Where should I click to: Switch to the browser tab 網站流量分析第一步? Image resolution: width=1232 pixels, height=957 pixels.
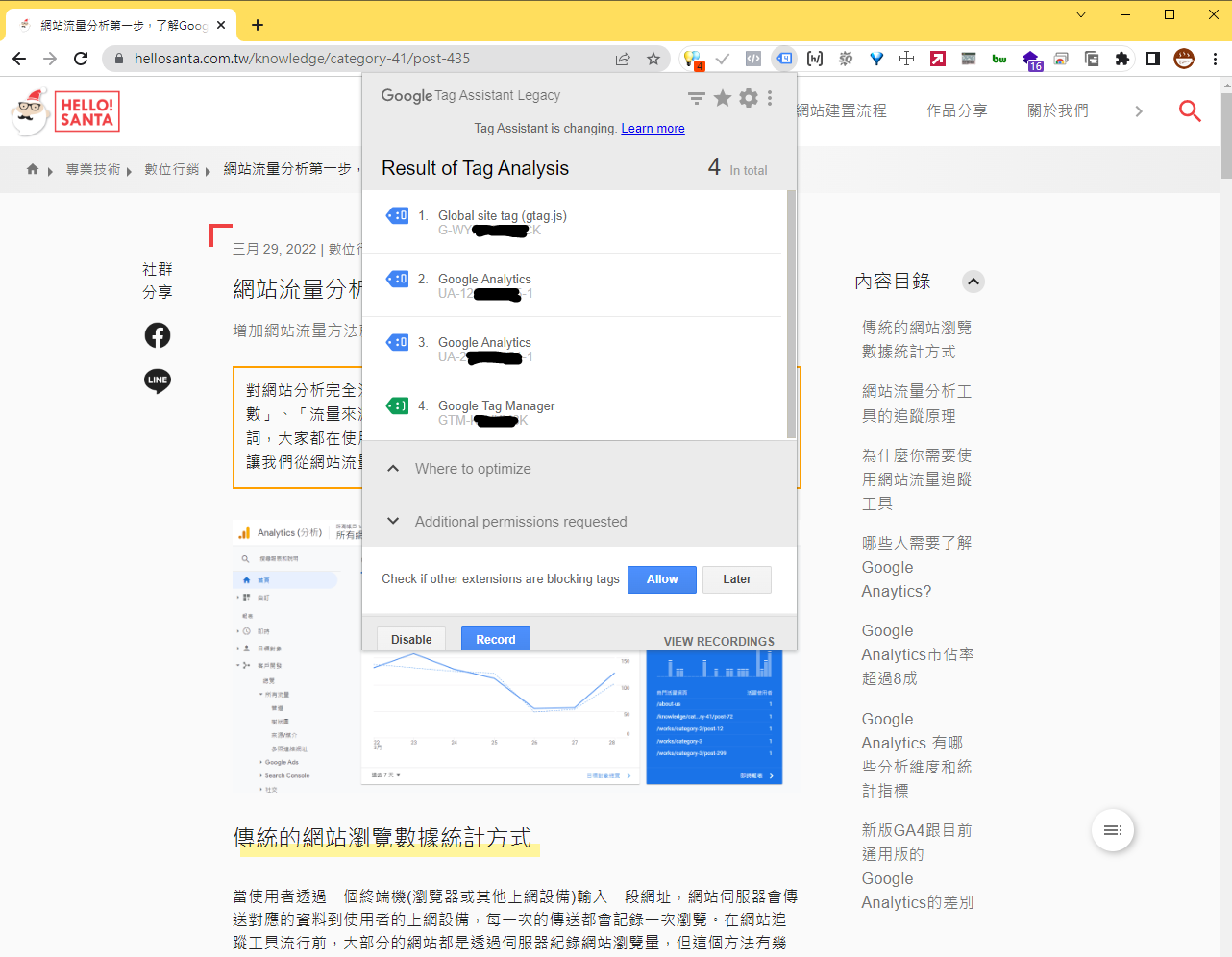click(x=120, y=25)
